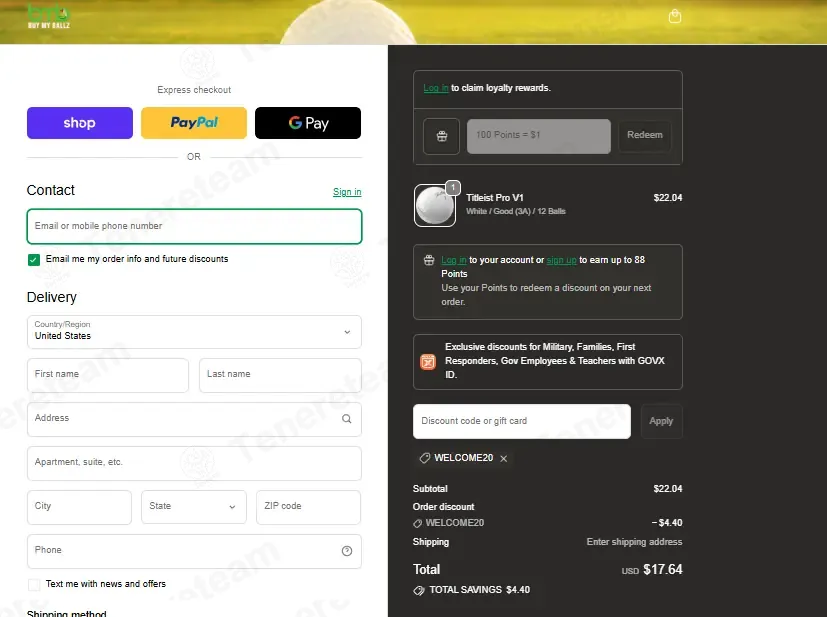
Task: Click the ZIP code field
Action: [x=309, y=507]
